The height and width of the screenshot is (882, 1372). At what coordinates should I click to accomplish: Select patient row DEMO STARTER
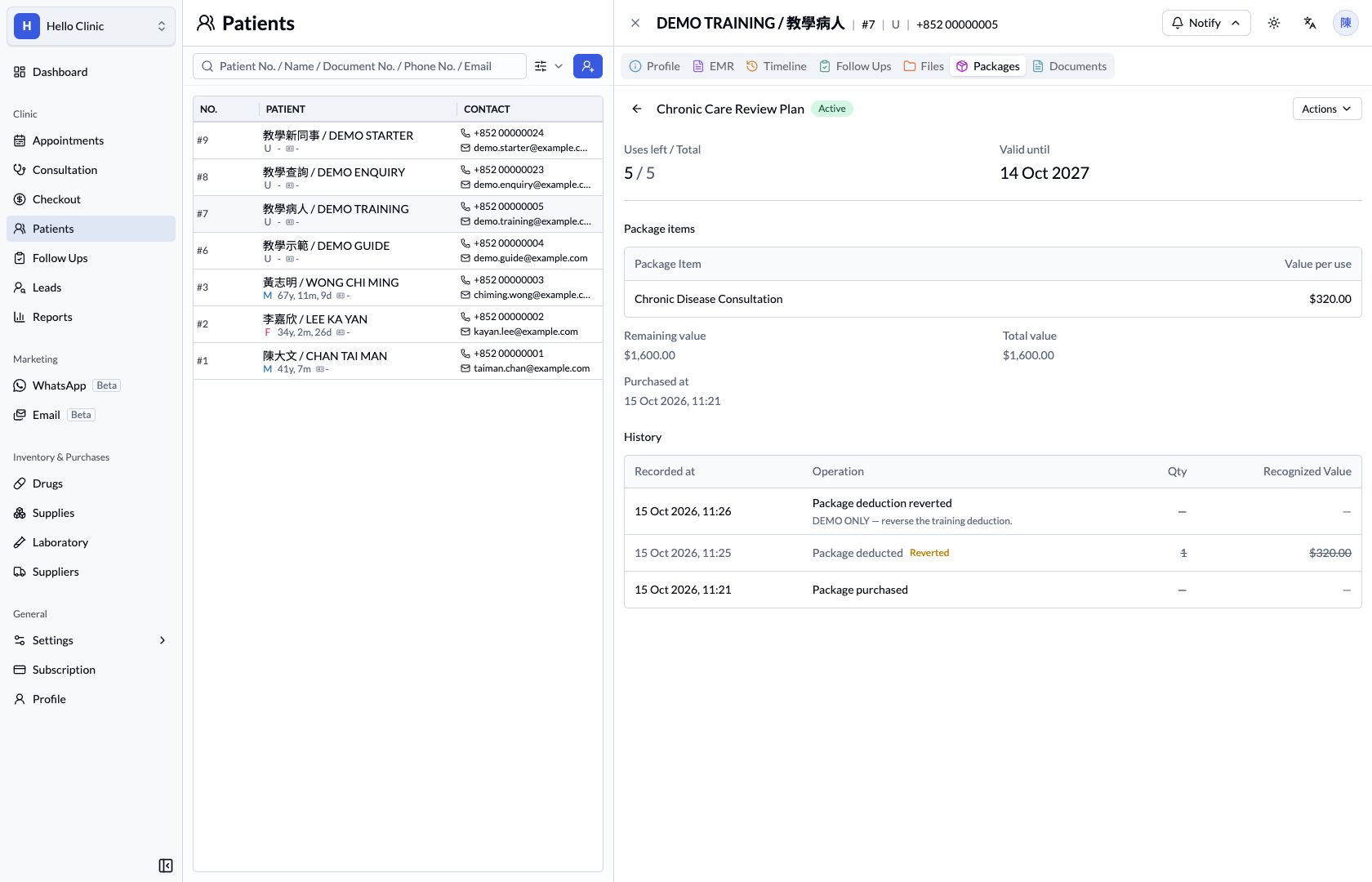398,140
